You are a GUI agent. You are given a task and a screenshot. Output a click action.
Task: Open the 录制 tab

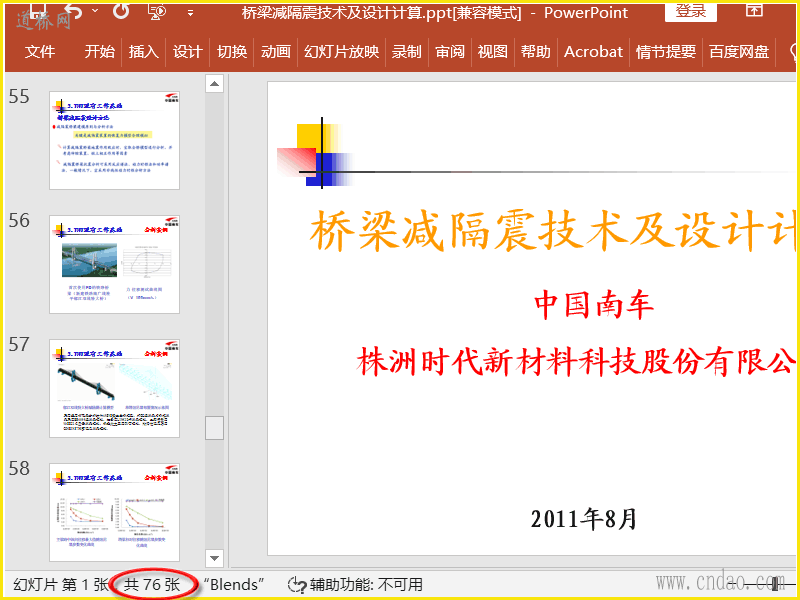coord(406,52)
